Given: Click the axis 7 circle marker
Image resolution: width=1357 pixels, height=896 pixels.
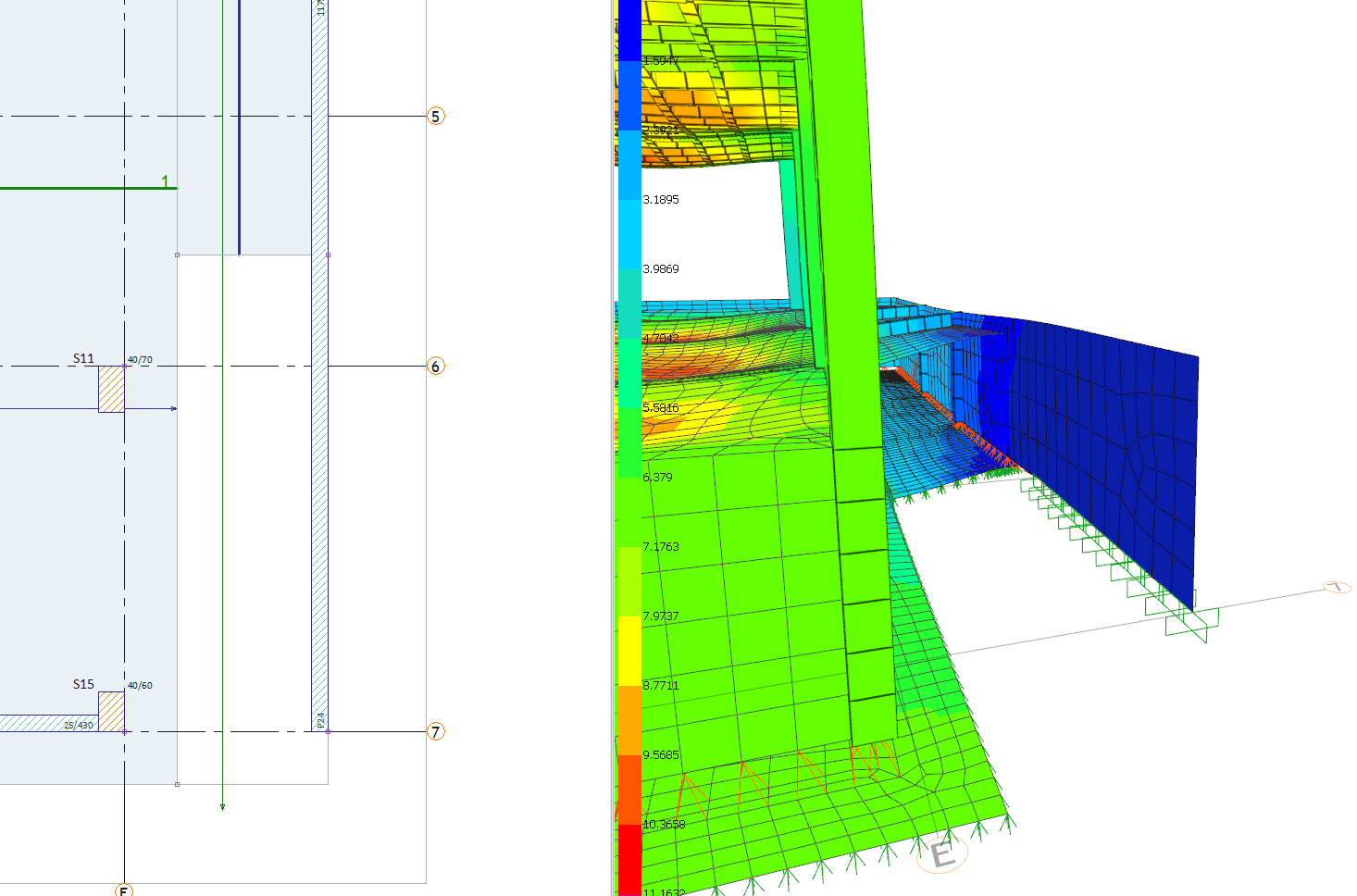Looking at the screenshot, I should click(435, 732).
